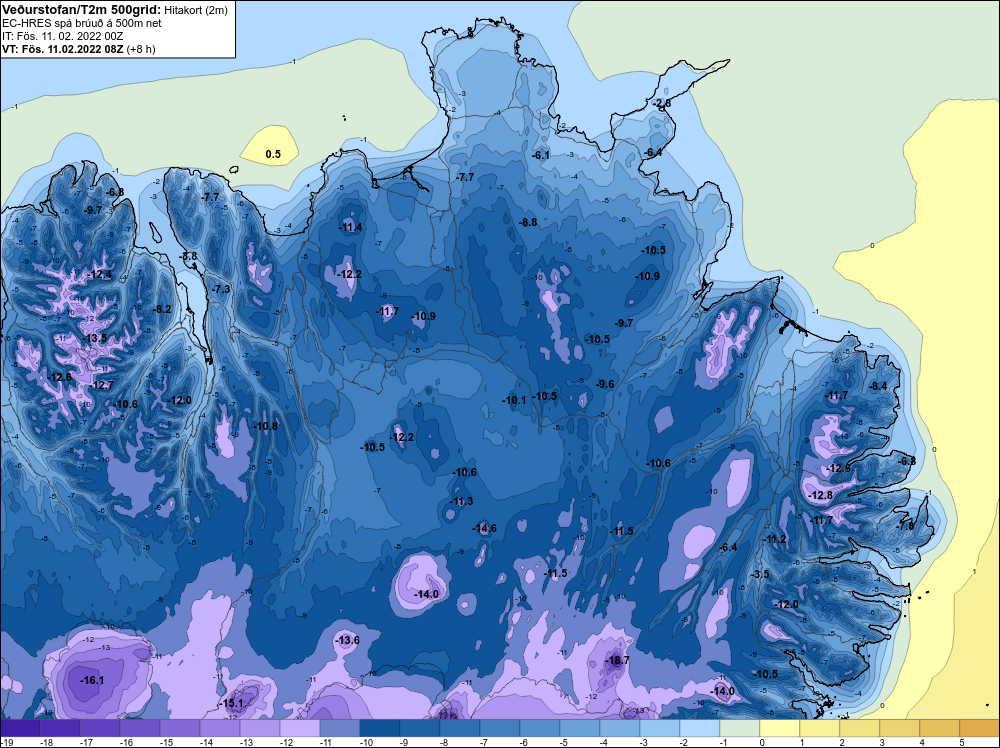Choose the pale green -1 legend swatch
The image size is (1000, 748).
tap(740, 728)
